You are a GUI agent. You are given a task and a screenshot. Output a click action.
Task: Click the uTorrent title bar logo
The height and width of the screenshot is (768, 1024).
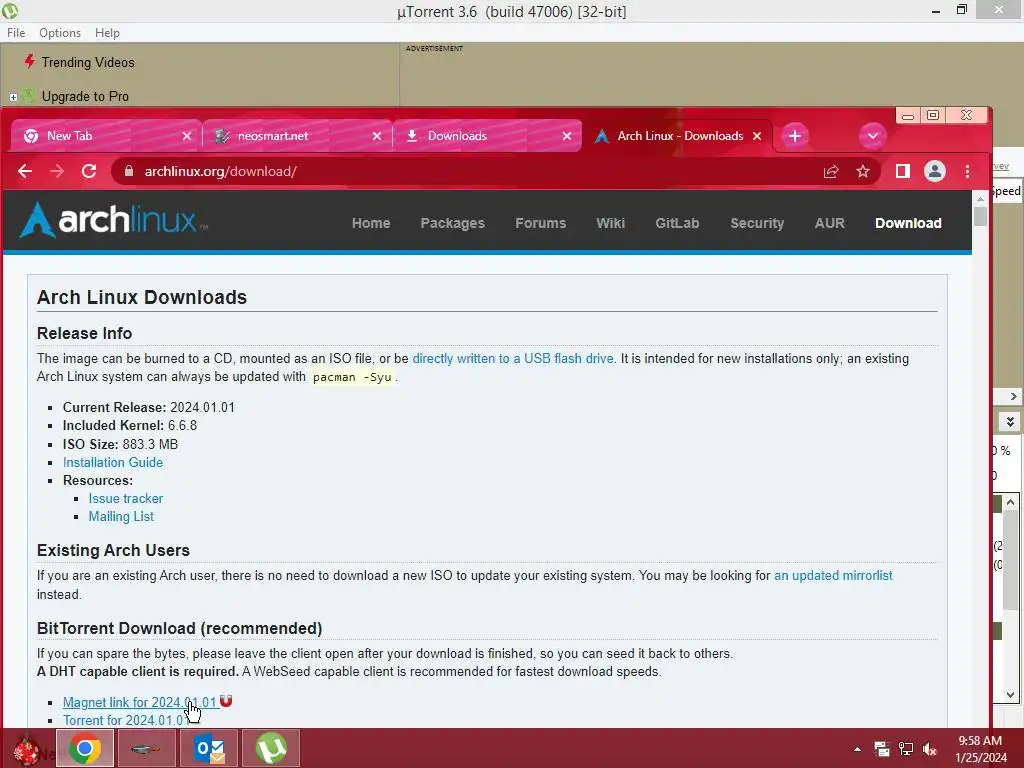point(10,10)
